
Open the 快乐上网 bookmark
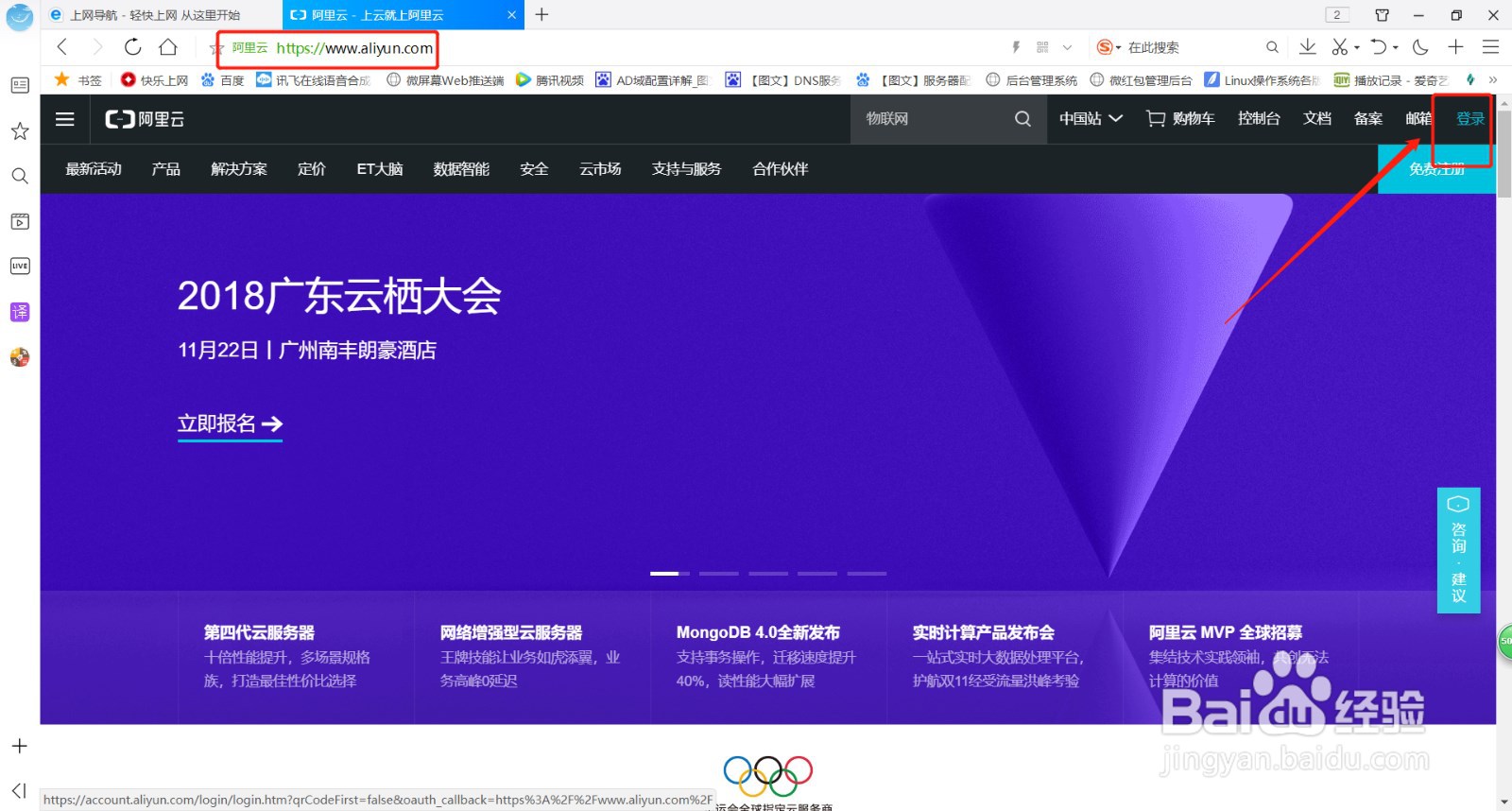coord(155,80)
